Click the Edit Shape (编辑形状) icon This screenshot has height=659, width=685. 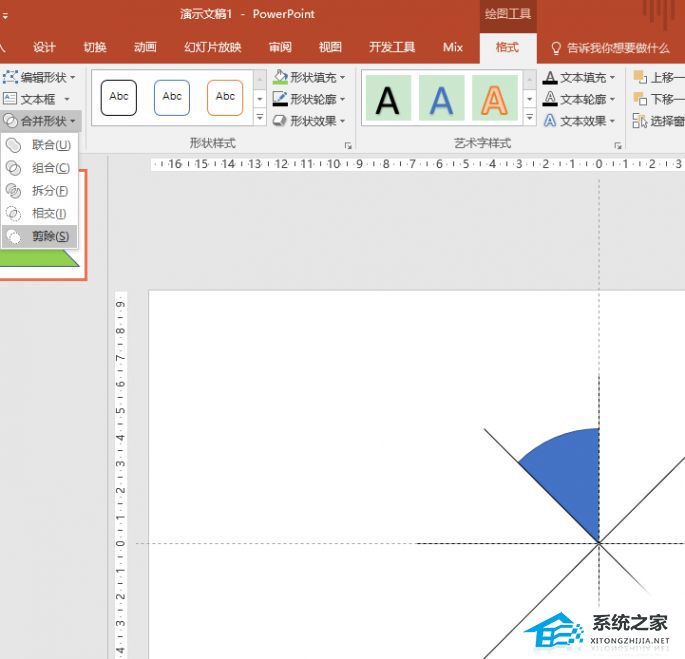click(x=11, y=77)
